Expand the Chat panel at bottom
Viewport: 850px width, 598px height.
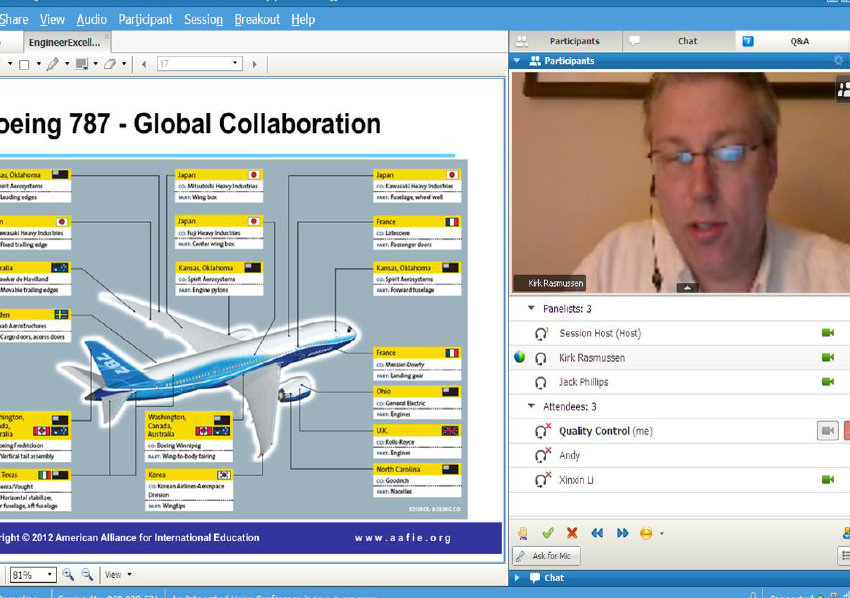click(x=518, y=578)
